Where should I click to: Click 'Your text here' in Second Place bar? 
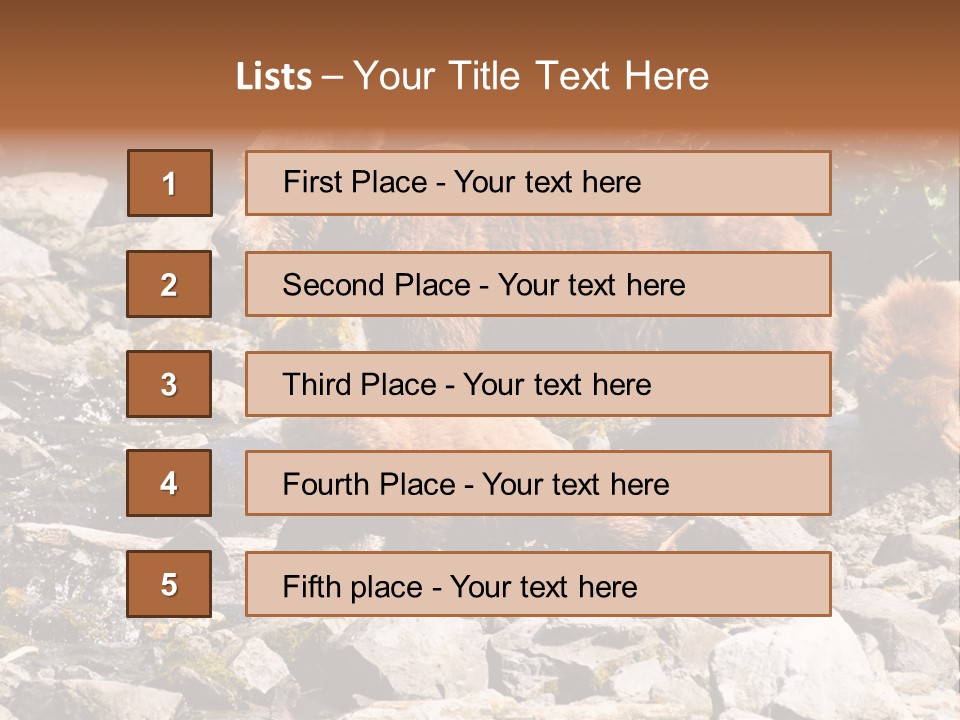591,285
